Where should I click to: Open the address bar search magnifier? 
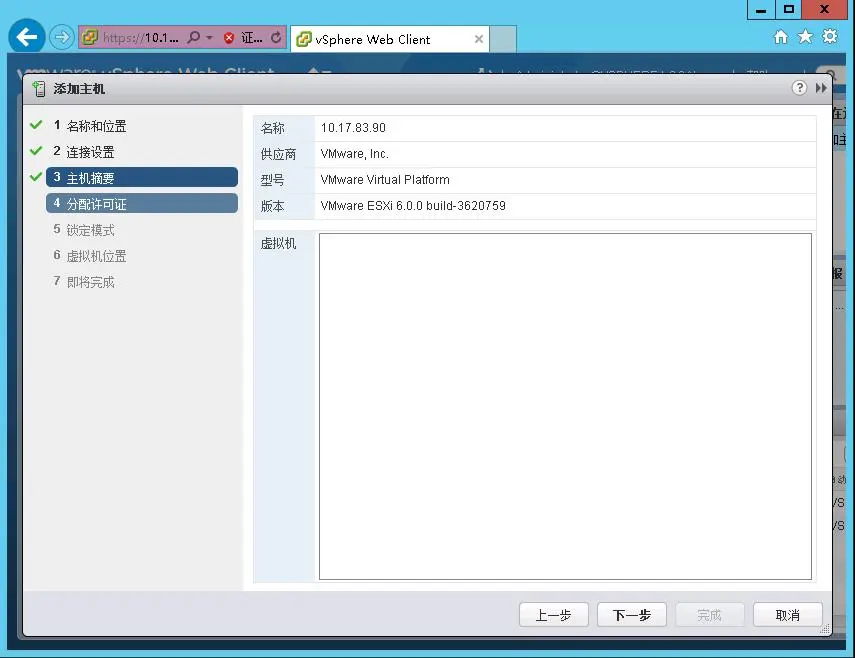pyautogui.click(x=194, y=37)
